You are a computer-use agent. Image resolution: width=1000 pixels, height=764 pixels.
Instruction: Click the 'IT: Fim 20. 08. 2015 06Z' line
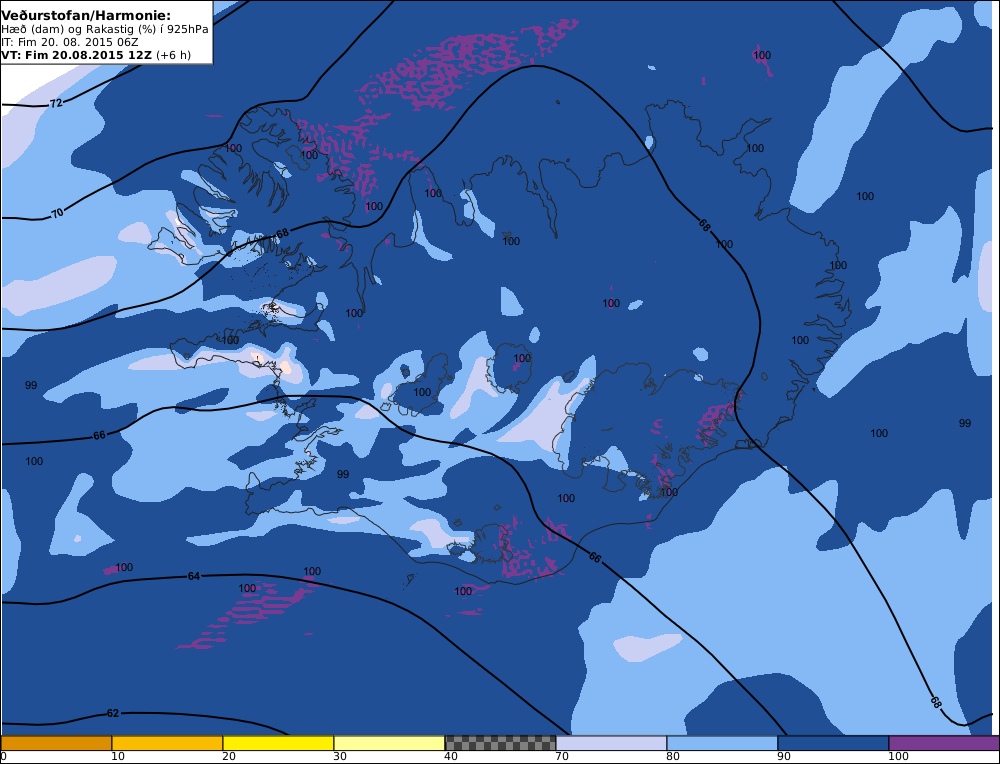(x=70, y=42)
